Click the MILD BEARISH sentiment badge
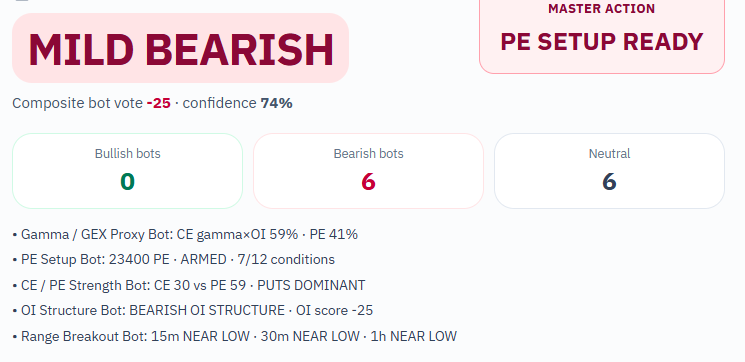The image size is (745, 362). [x=181, y=48]
